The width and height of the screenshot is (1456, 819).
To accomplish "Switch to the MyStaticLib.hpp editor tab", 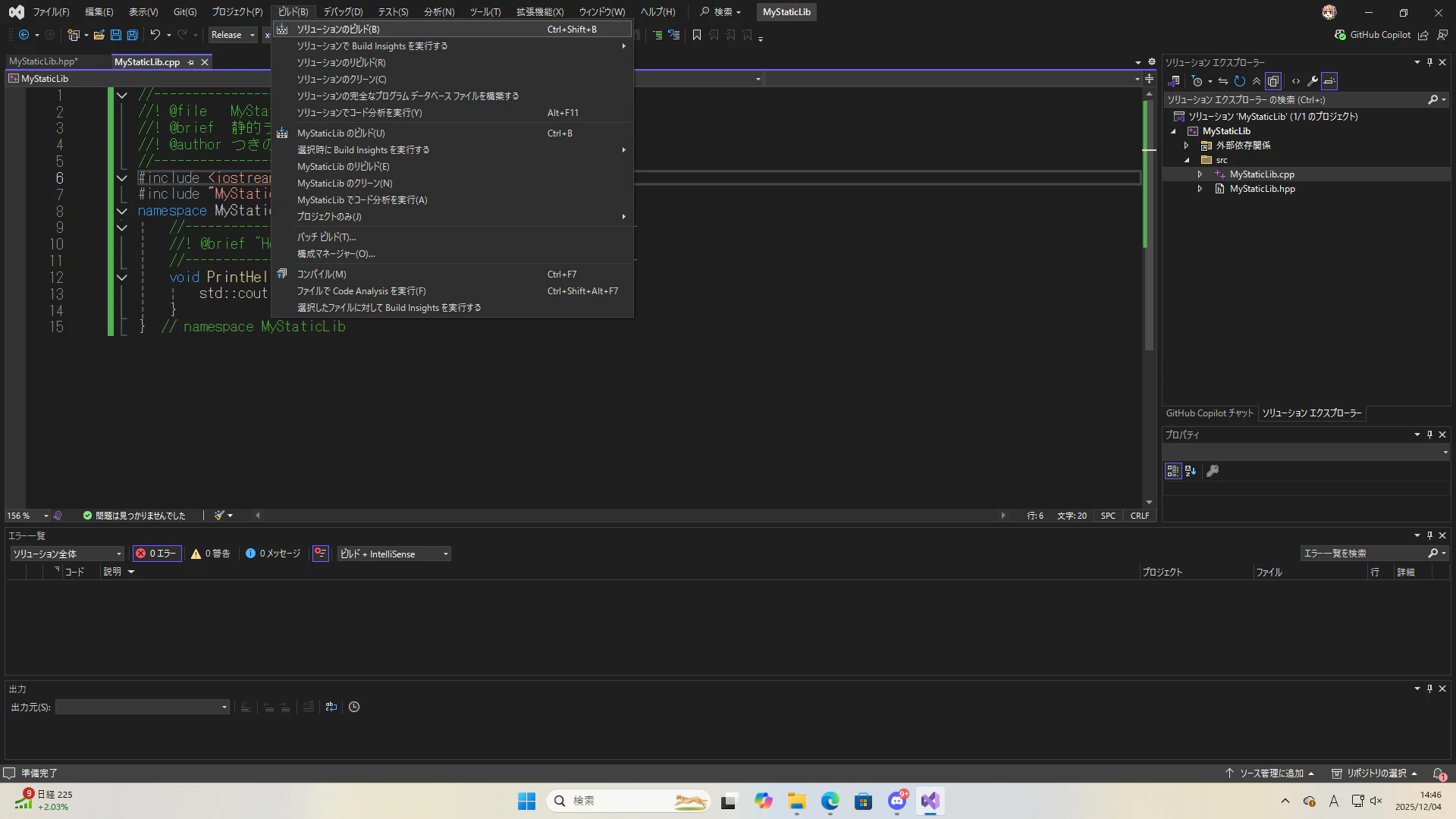I will click(43, 61).
